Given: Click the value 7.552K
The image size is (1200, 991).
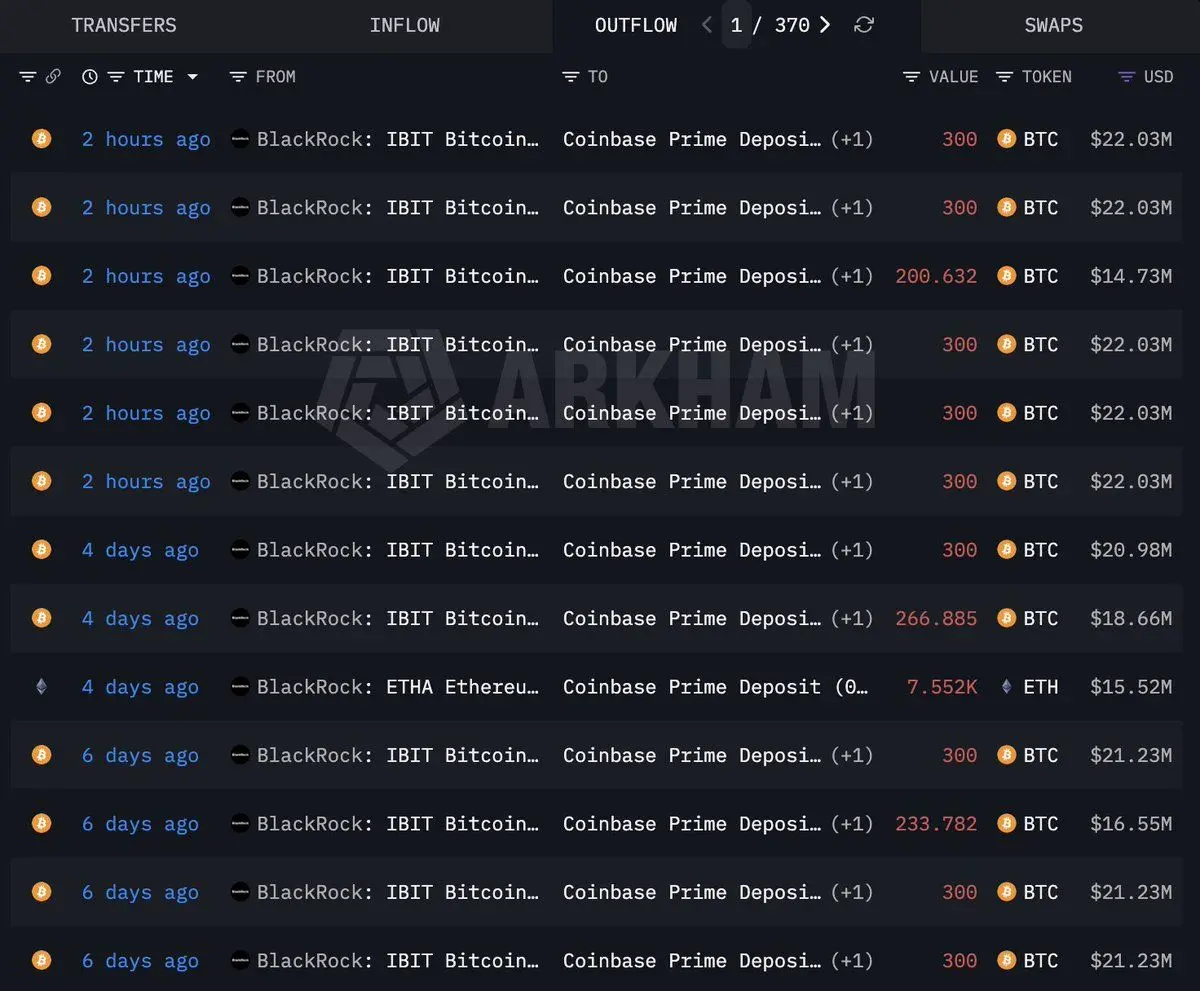Looking at the screenshot, I should point(942,687).
